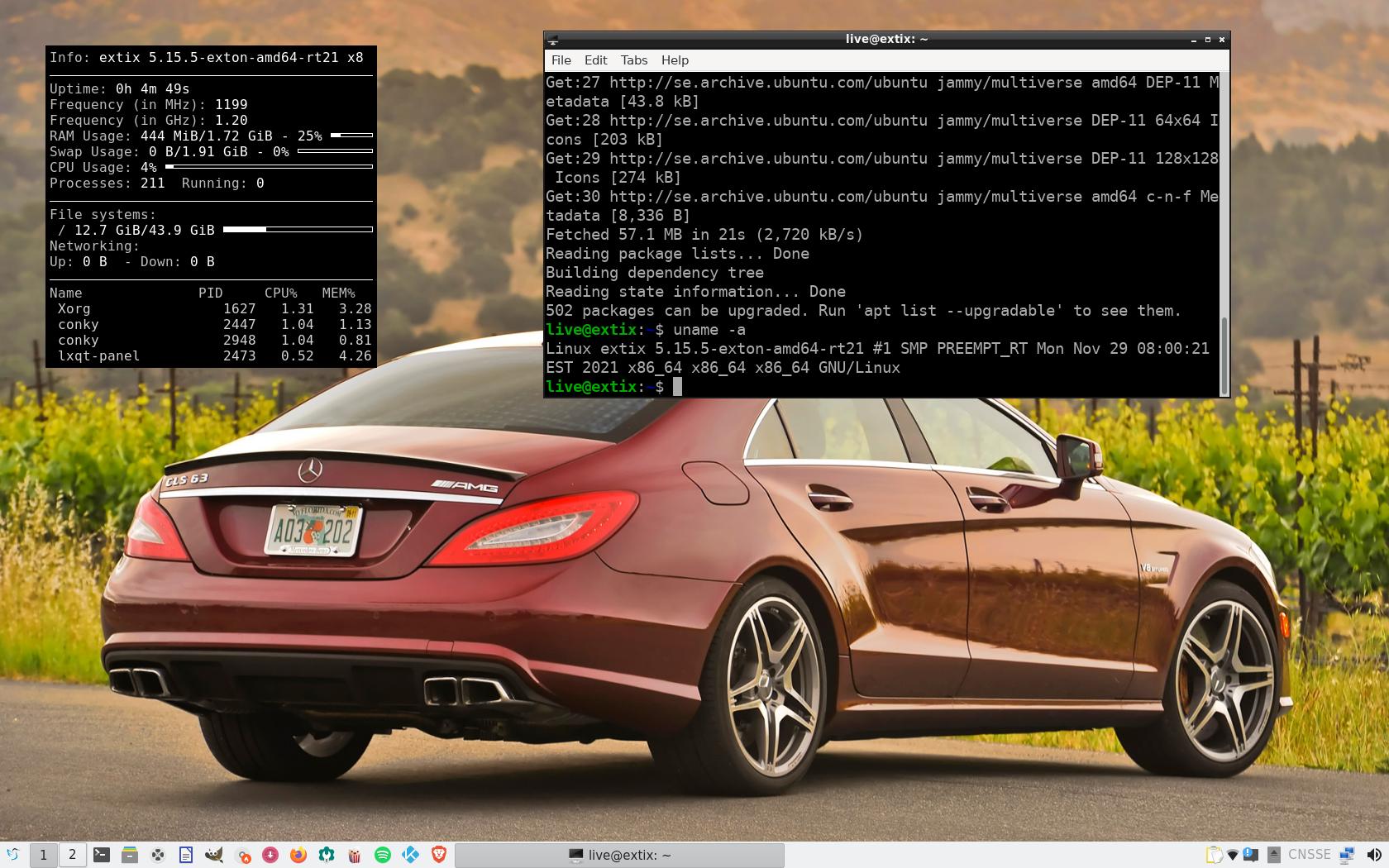Image resolution: width=1389 pixels, height=868 pixels.
Task: Launch LibreOffice Writer document icon
Action: click(186, 855)
